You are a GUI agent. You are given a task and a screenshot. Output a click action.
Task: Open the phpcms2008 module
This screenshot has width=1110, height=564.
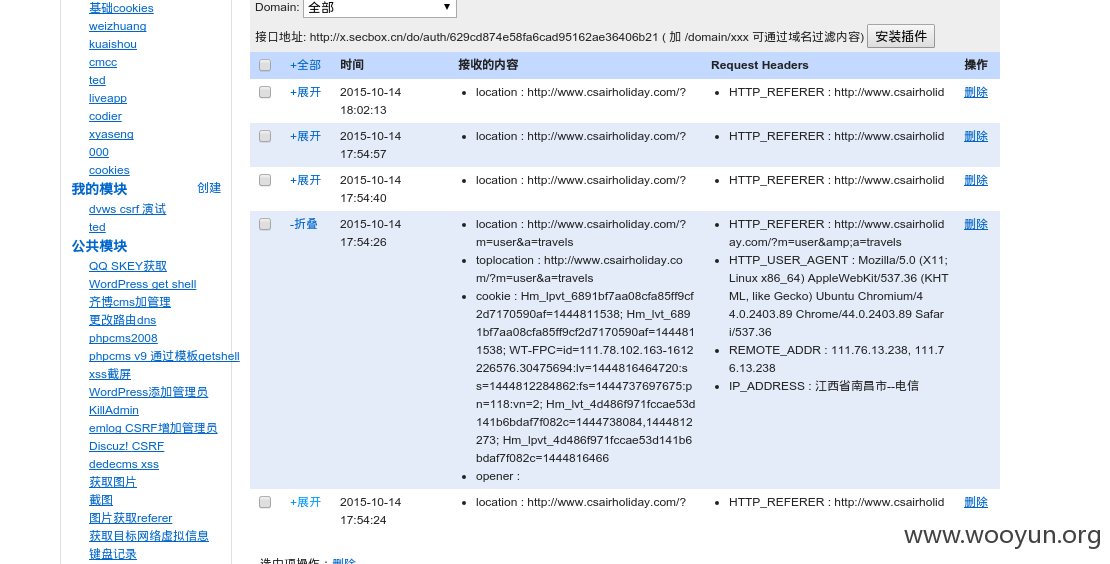pos(123,338)
